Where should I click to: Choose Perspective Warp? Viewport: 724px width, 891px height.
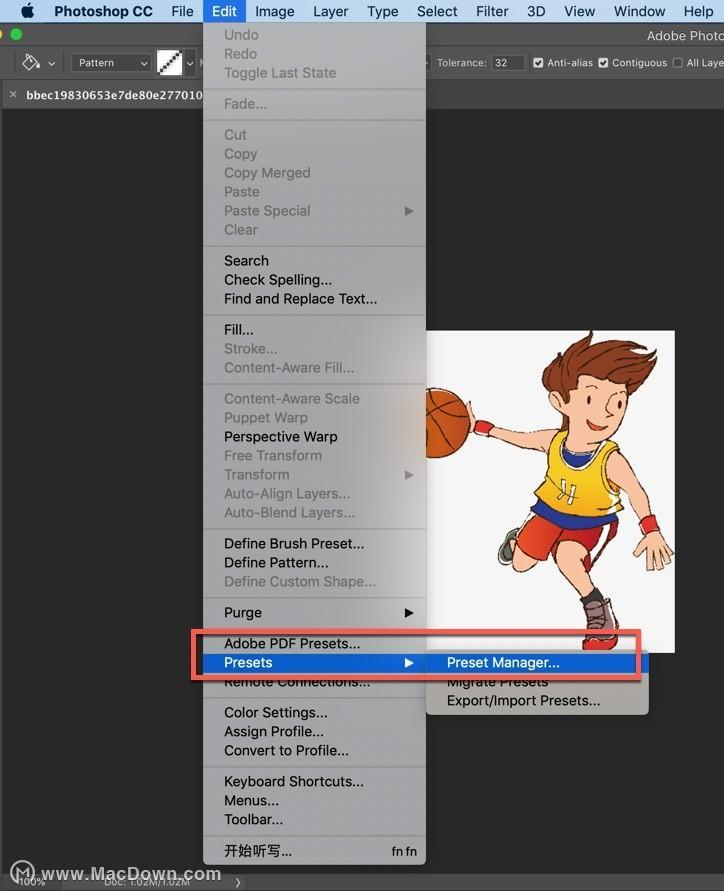[314, 436]
